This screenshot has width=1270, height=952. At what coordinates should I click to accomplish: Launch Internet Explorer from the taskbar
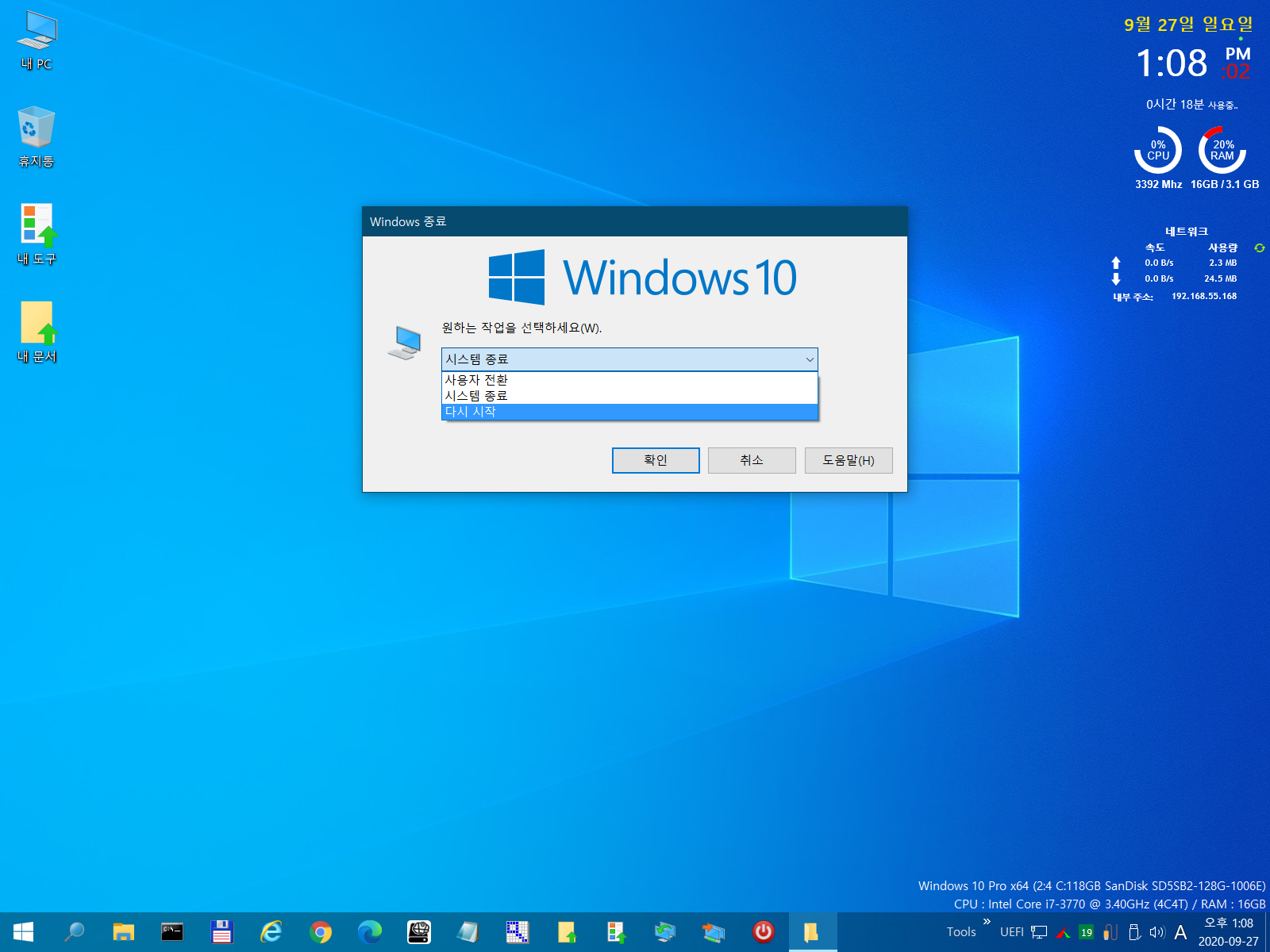tap(271, 932)
